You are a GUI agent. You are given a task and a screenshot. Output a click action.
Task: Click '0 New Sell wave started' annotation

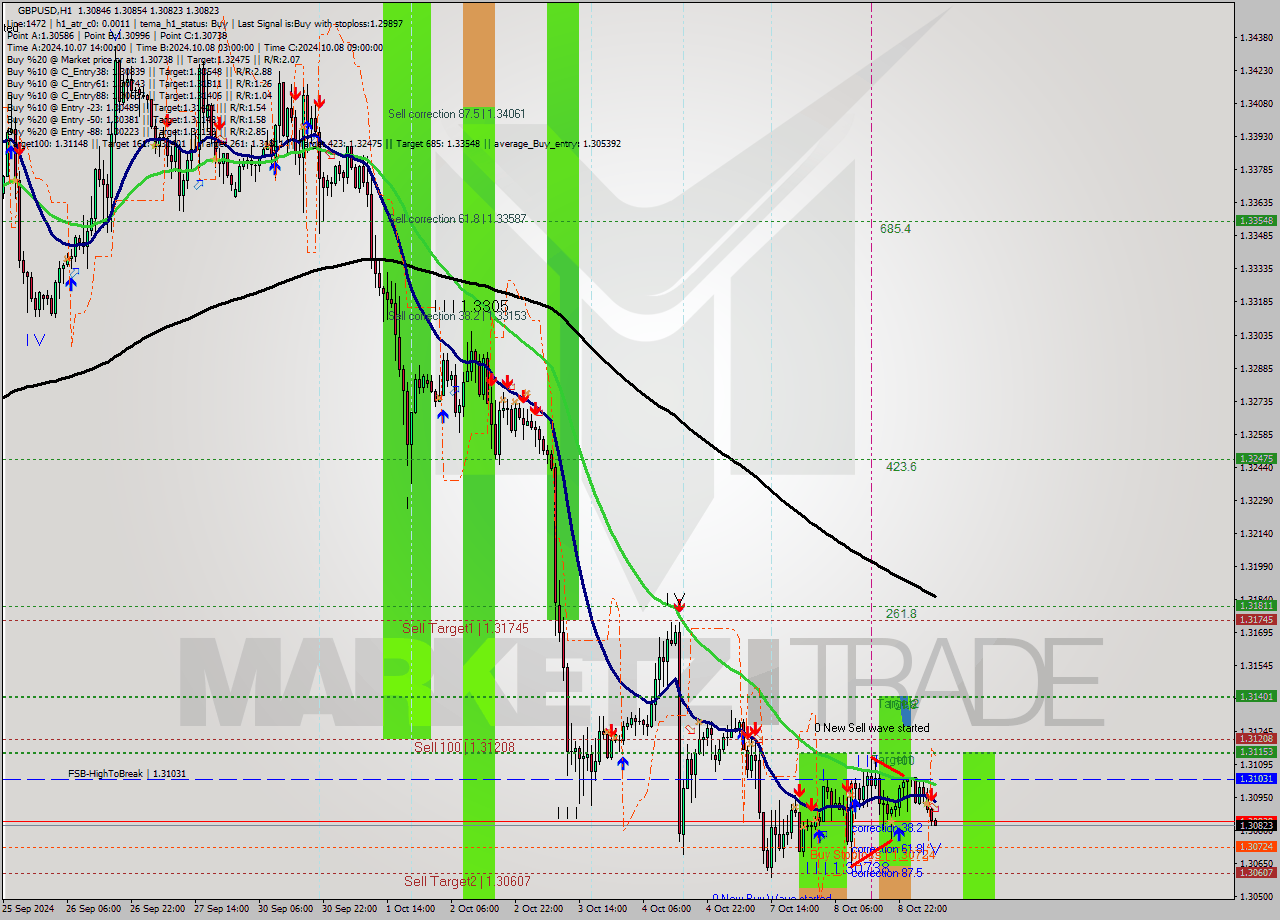point(871,728)
